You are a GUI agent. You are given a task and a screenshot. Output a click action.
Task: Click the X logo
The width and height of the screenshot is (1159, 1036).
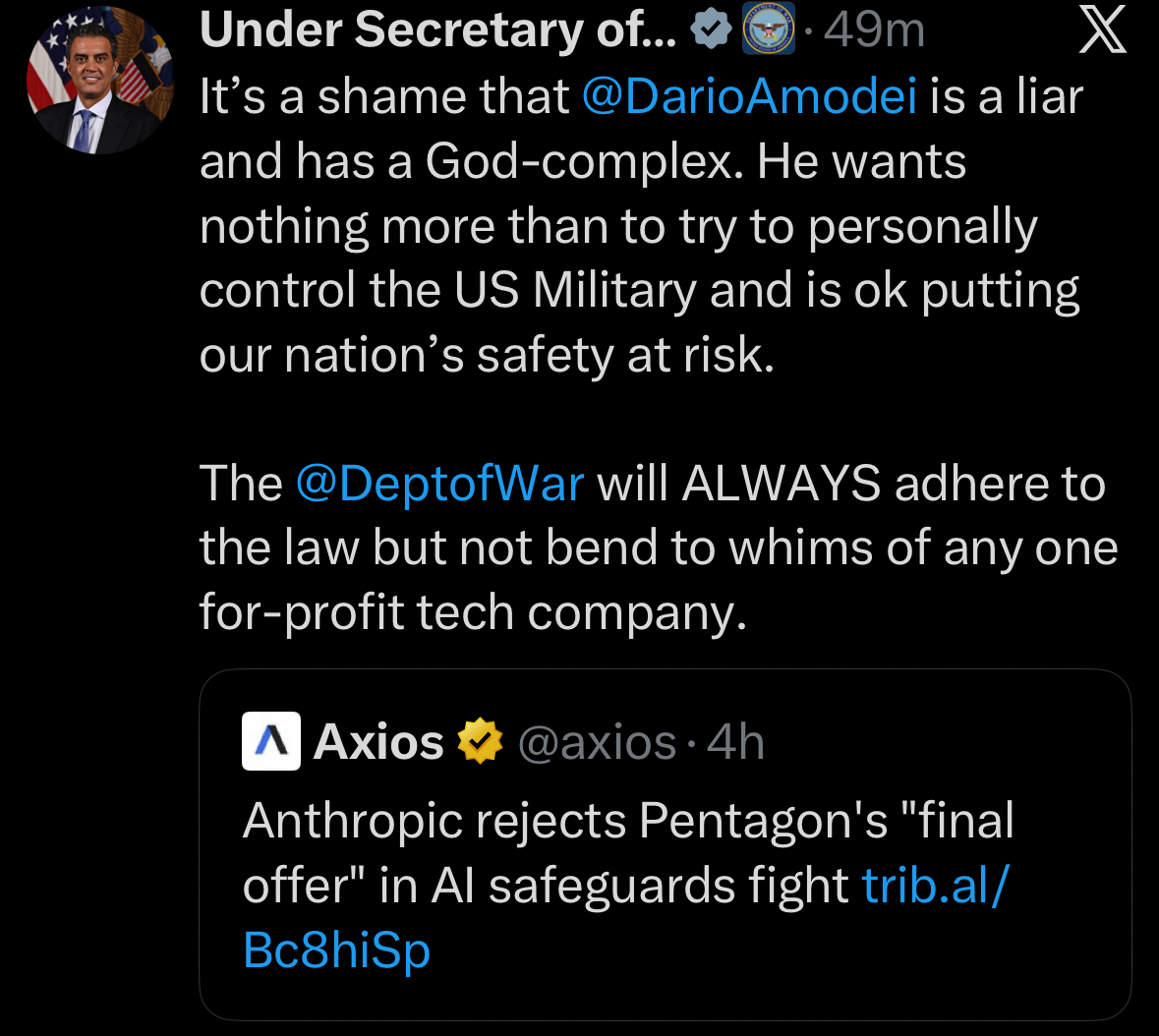tap(1103, 31)
